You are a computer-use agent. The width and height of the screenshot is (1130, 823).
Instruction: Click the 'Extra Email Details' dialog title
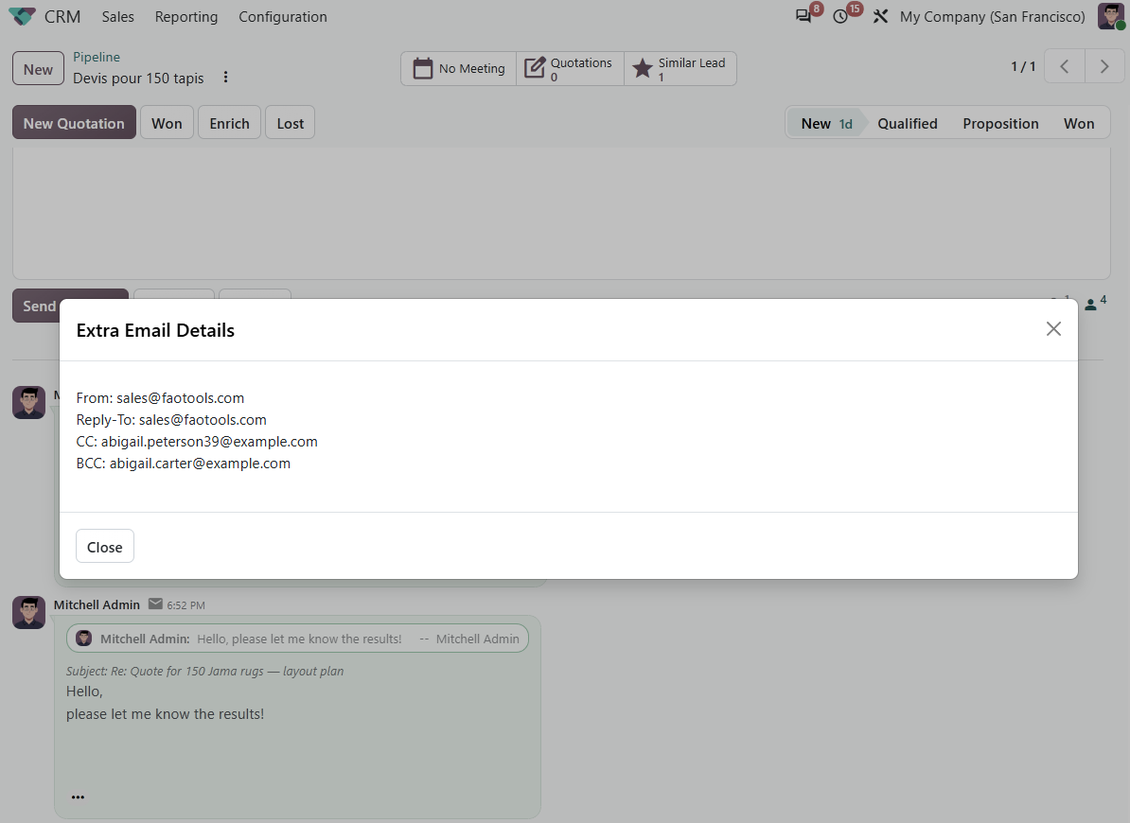(x=155, y=330)
